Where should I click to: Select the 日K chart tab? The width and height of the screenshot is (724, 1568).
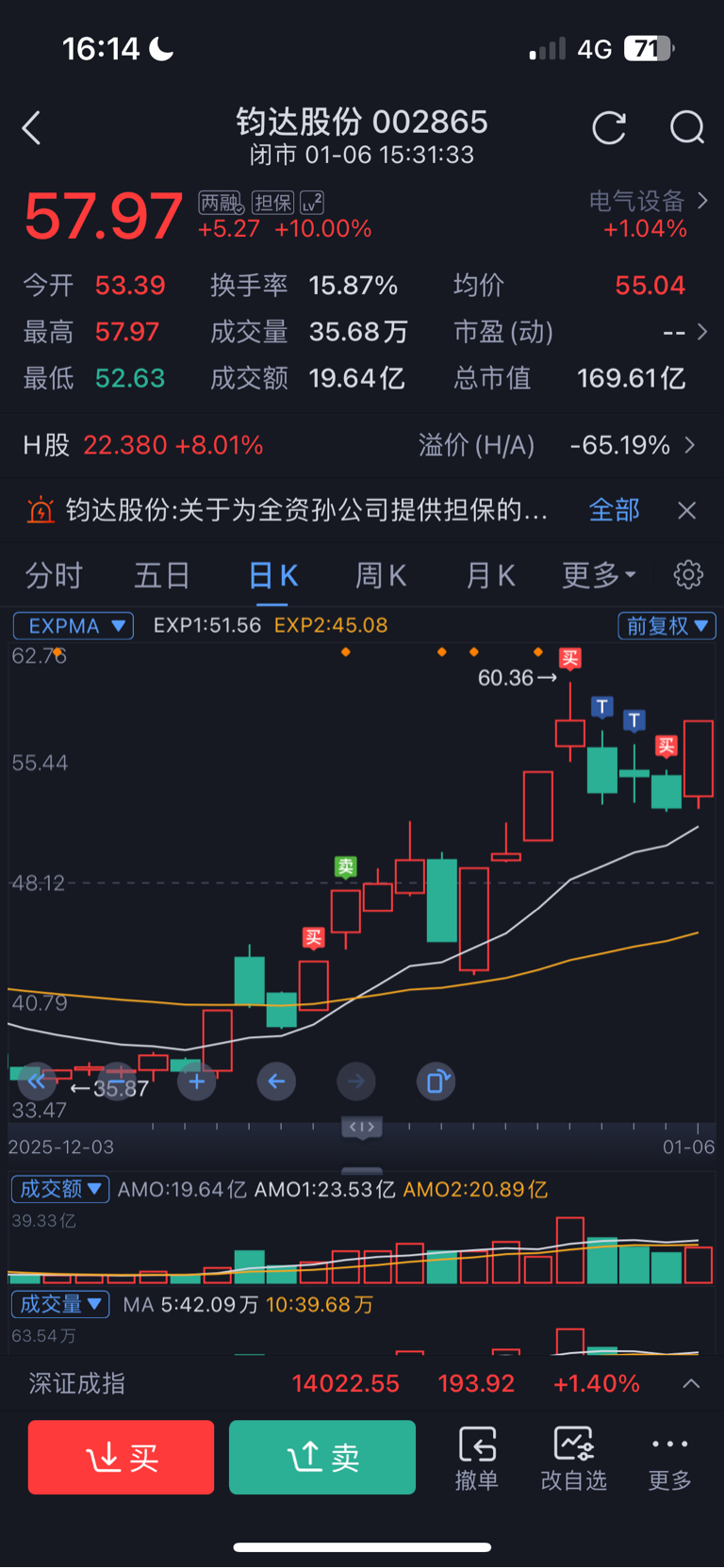tap(273, 575)
